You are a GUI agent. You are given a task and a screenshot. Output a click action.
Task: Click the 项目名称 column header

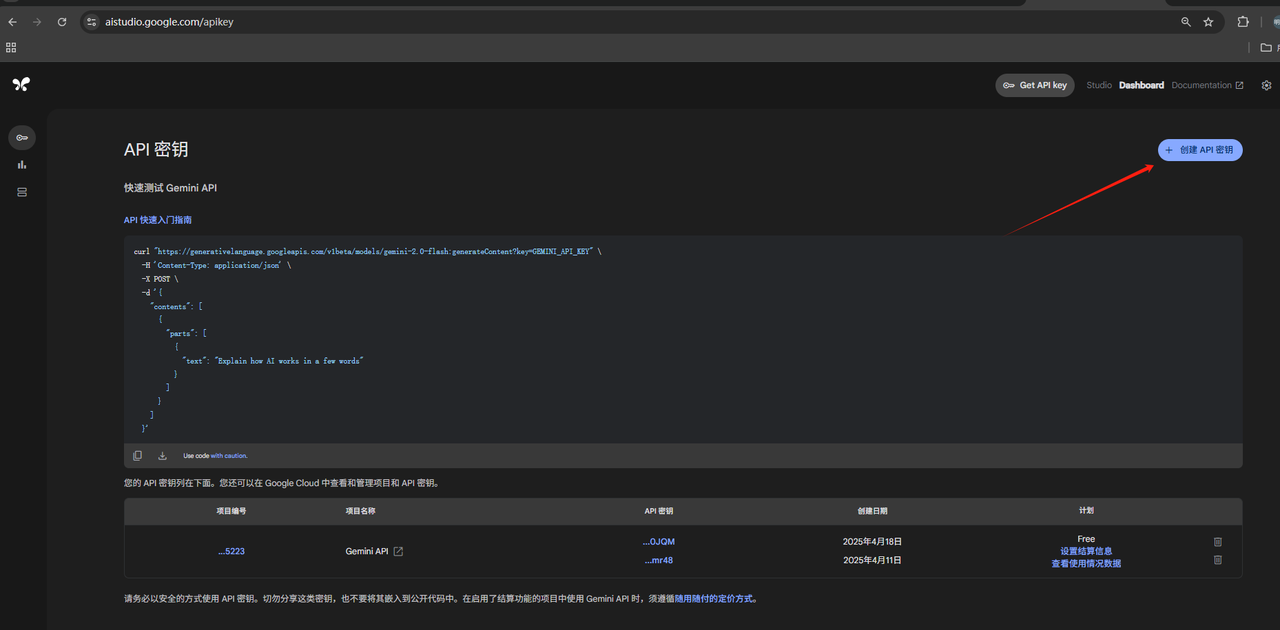click(361, 511)
